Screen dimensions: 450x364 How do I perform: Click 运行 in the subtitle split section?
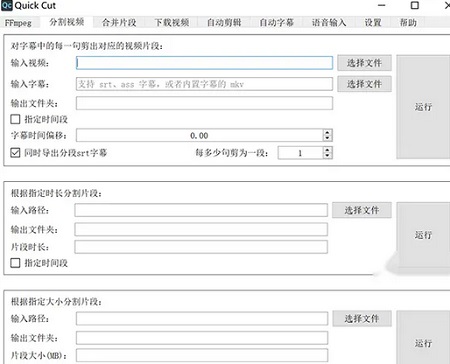tap(423, 107)
